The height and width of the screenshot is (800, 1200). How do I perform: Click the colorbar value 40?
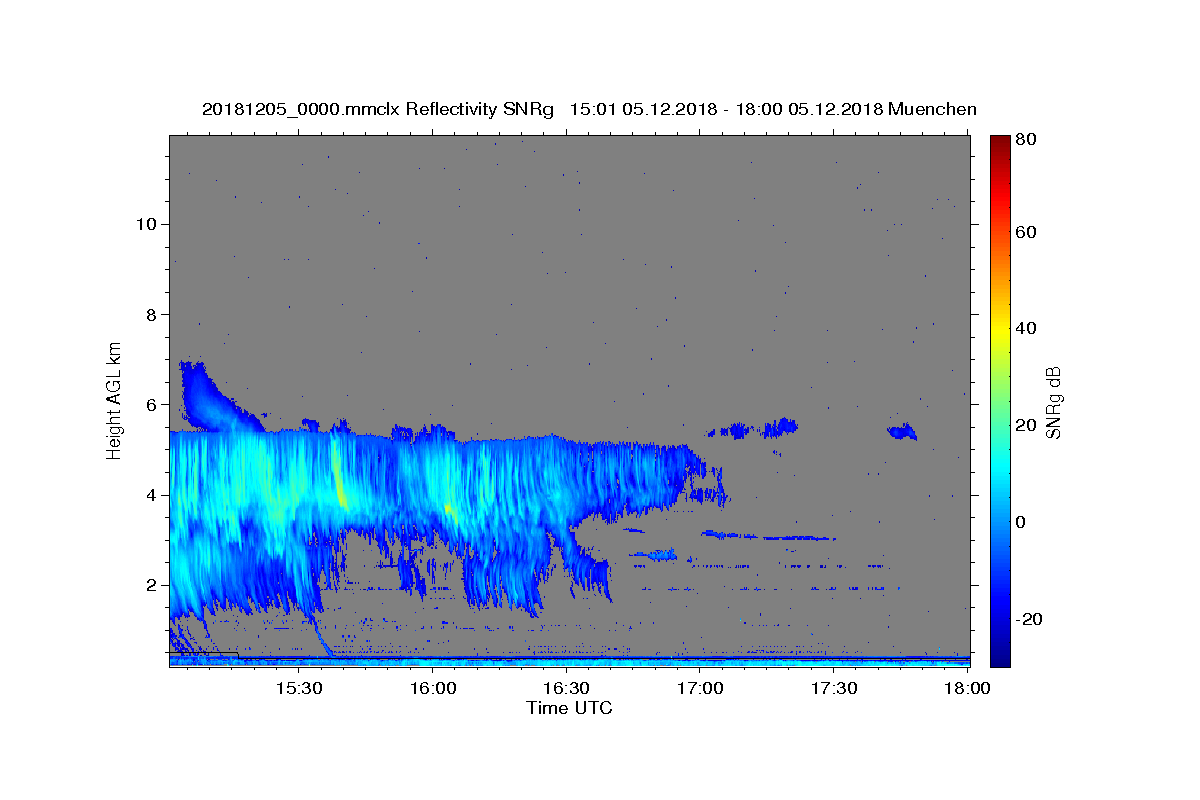coord(1027,328)
